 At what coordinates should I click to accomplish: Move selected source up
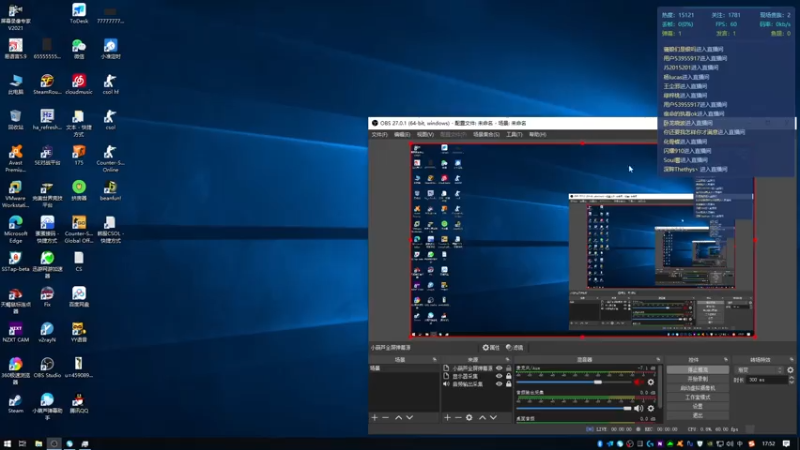point(482,417)
